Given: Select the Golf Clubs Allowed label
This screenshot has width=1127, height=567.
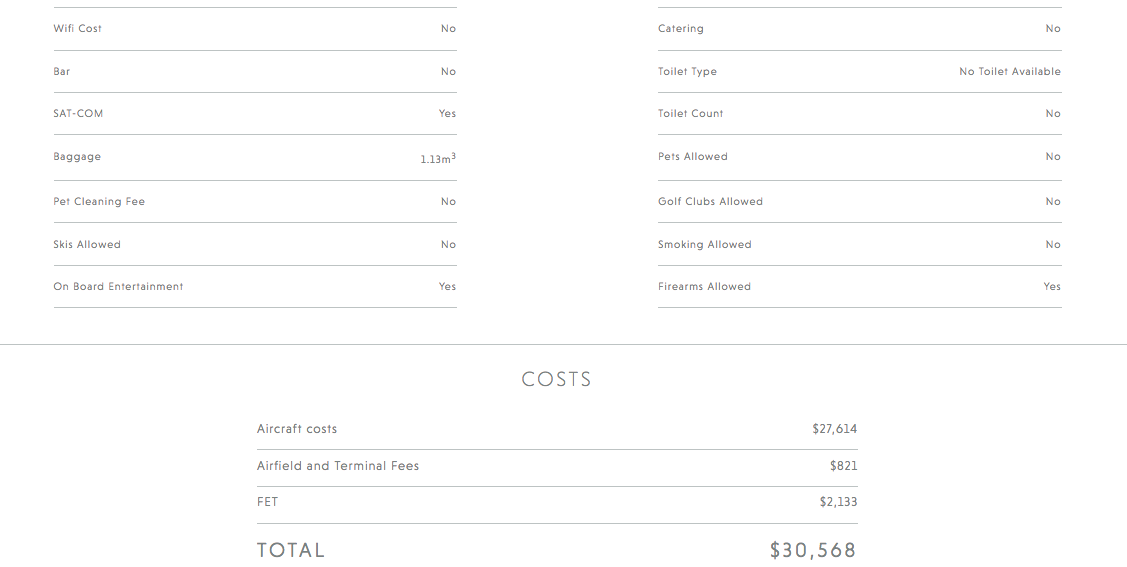Looking at the screenshot, I should click(710, 202).
